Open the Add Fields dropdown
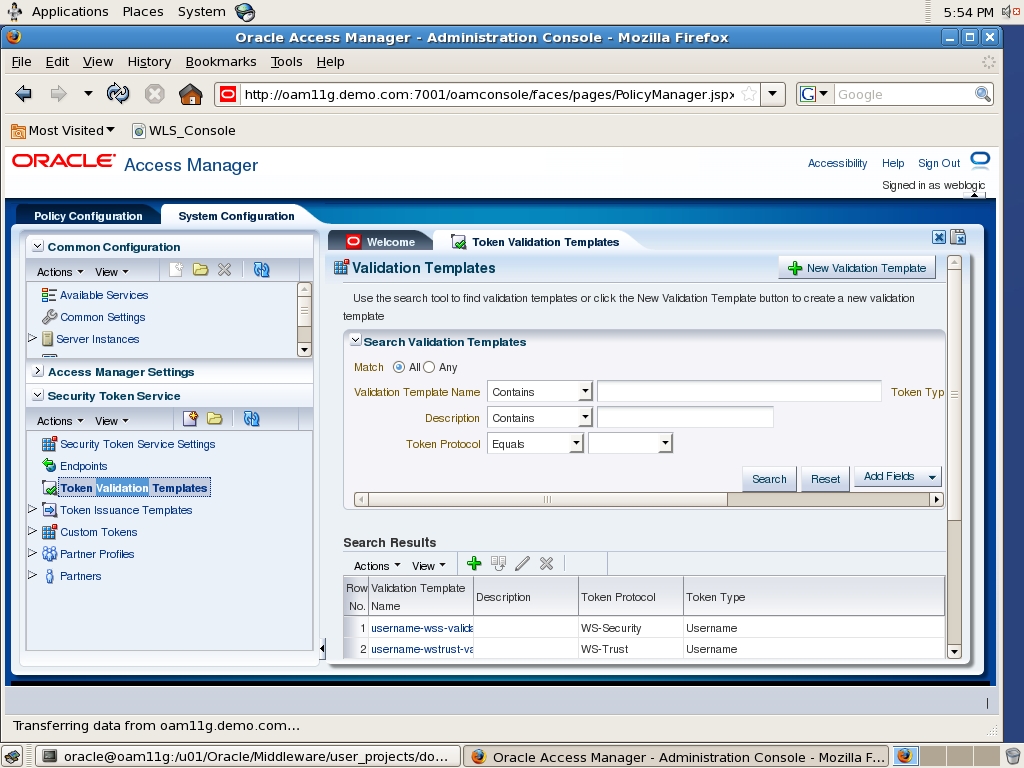 (897, 477)
